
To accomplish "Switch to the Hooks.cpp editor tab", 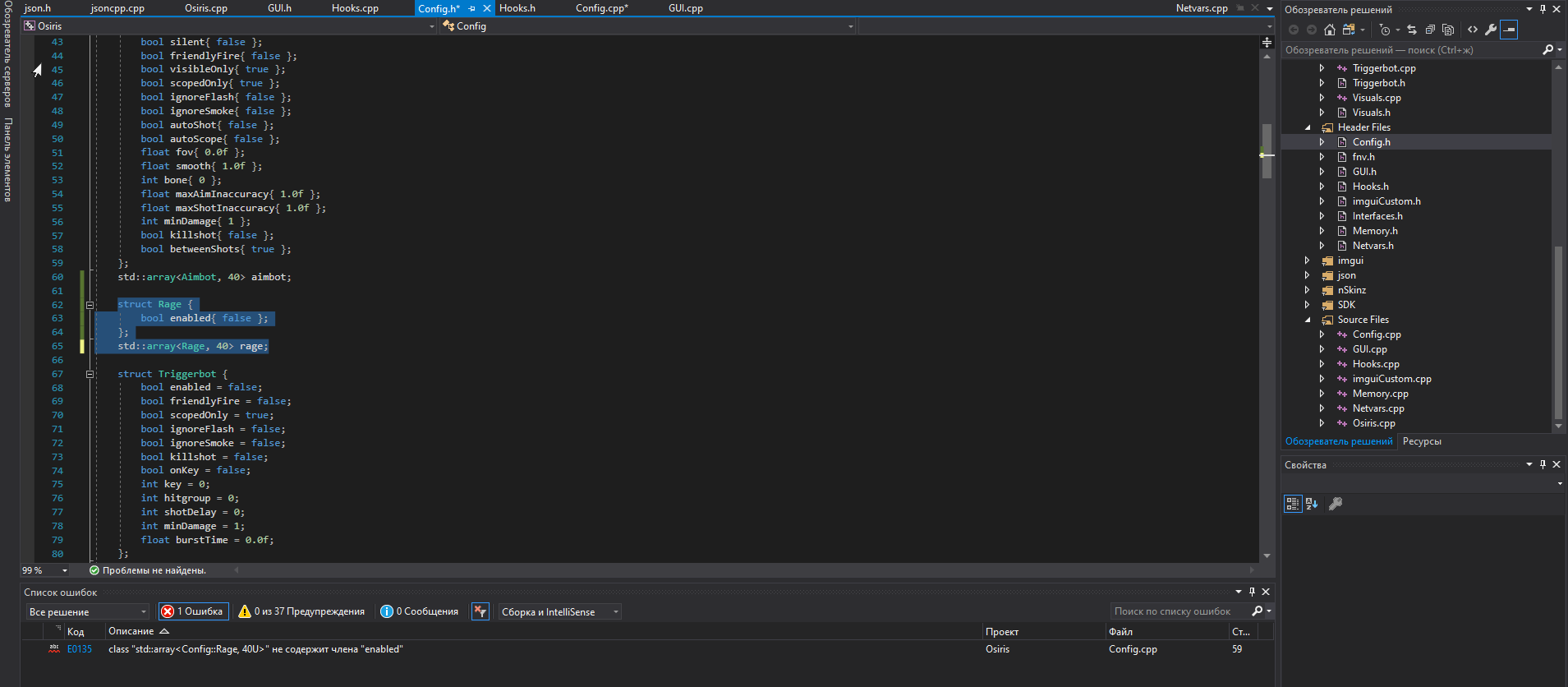I will tap(355, 8).
